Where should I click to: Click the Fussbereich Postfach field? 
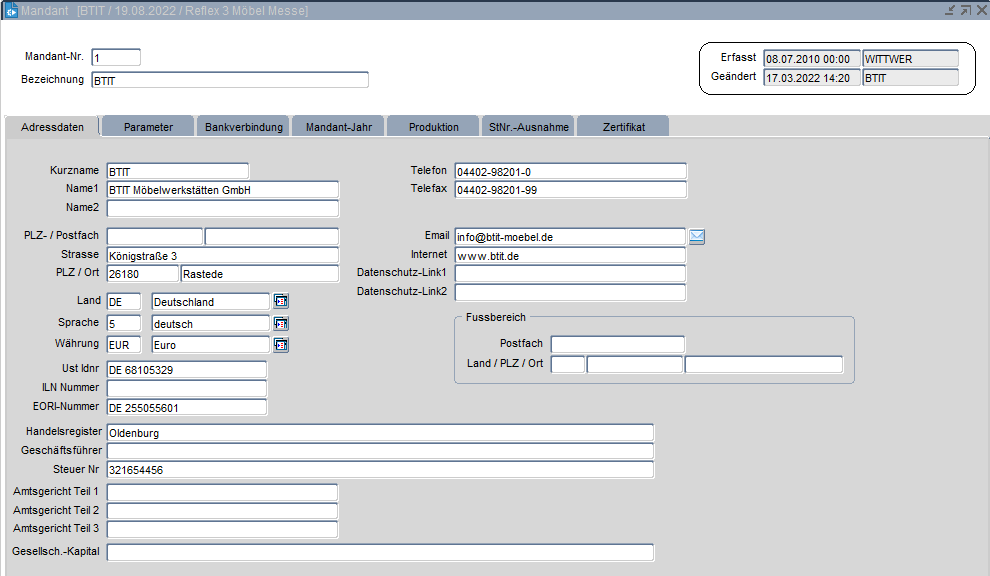point(617,345)
